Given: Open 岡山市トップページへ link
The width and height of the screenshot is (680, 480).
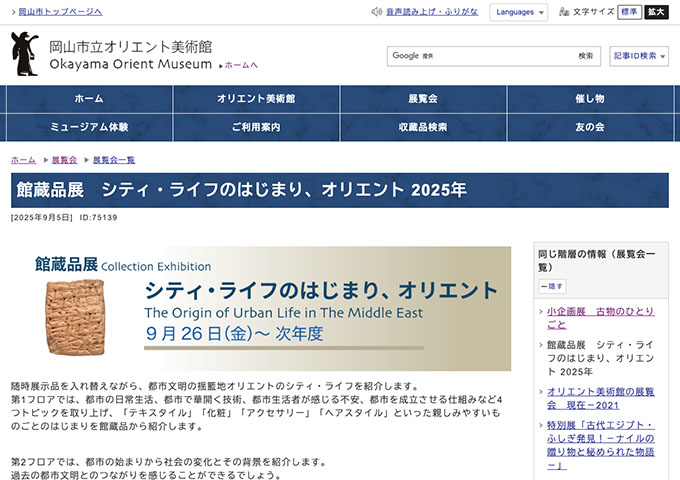Looking at the screenshot, I should [x=60, y=12].
